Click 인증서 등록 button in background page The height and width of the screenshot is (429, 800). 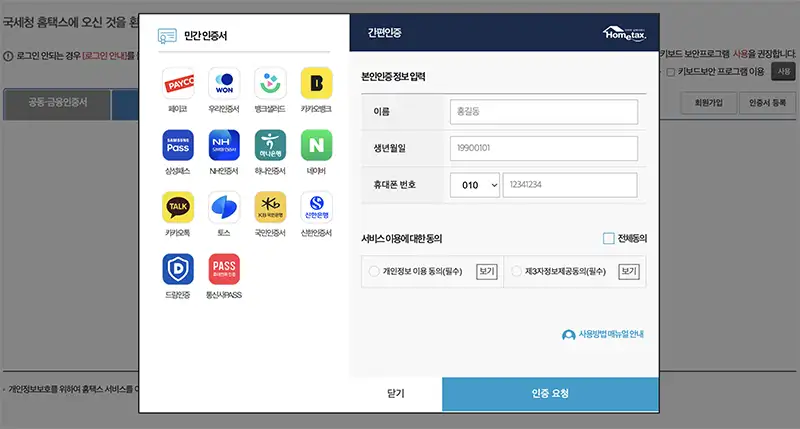point(767,103)
